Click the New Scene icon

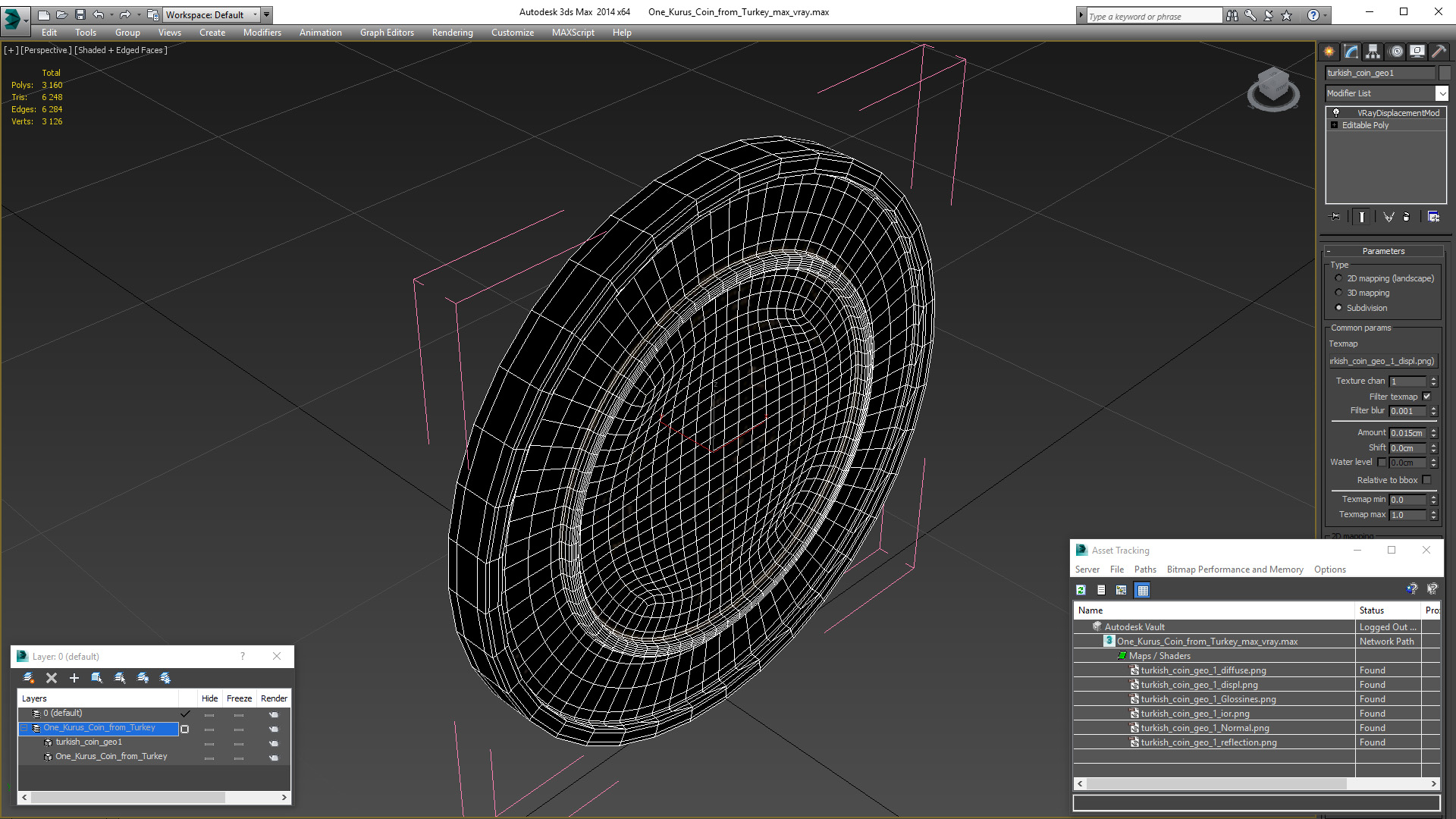tap(44, 14)
